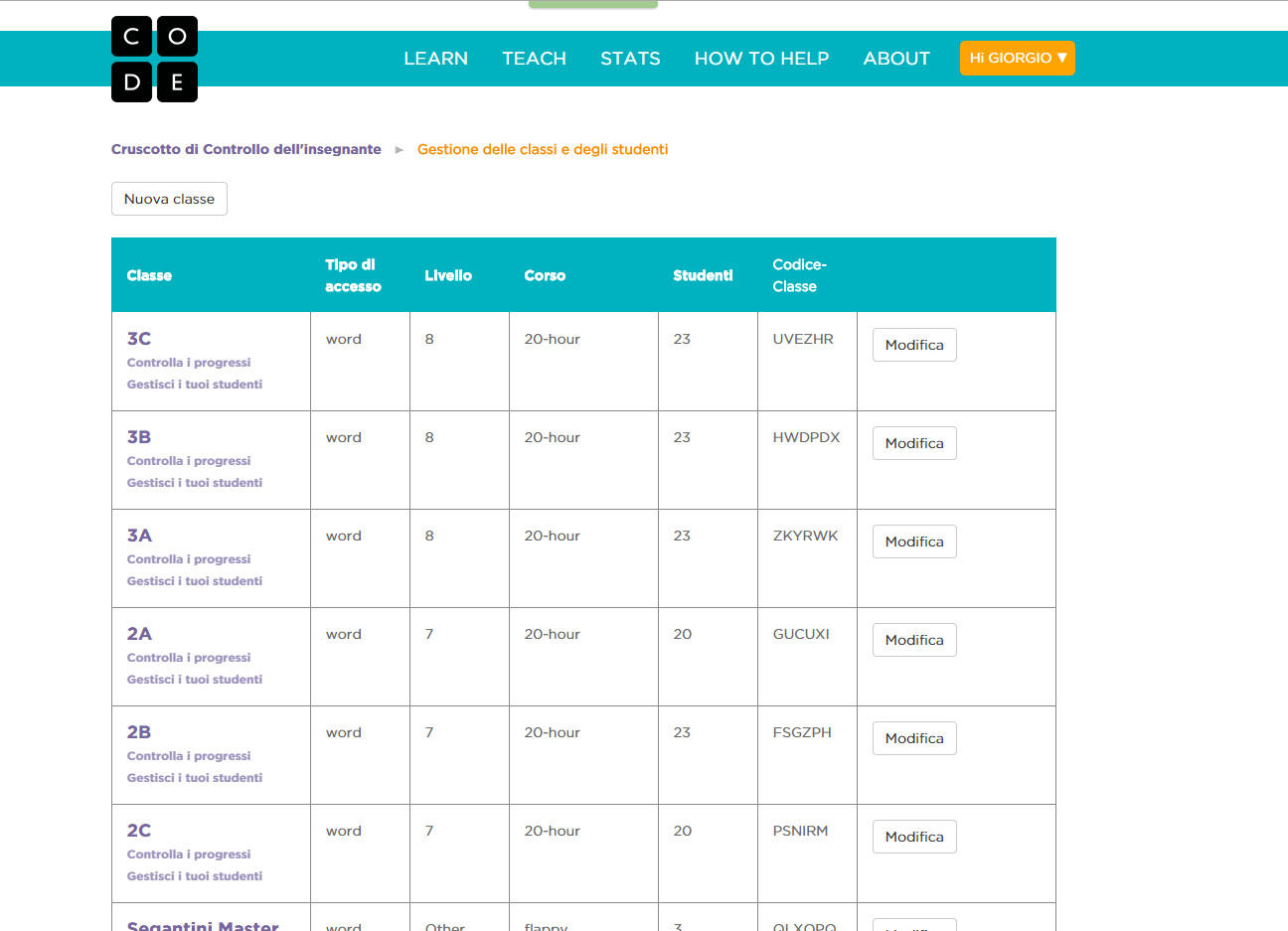
Task: Open the 3C class name link
Action: click(x=139, y=339)
